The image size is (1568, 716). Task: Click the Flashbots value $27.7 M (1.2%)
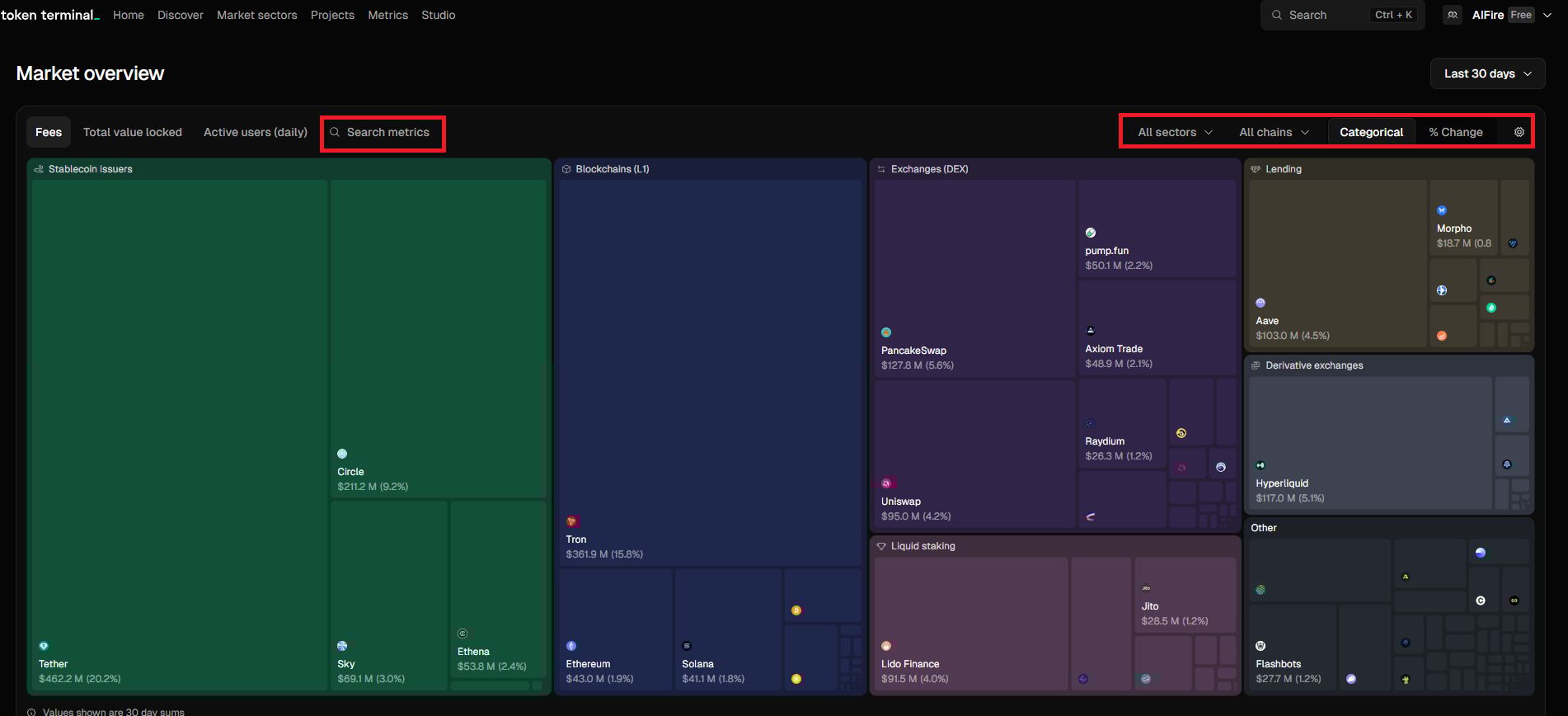pyautogui.click(x=1289, y=679)
